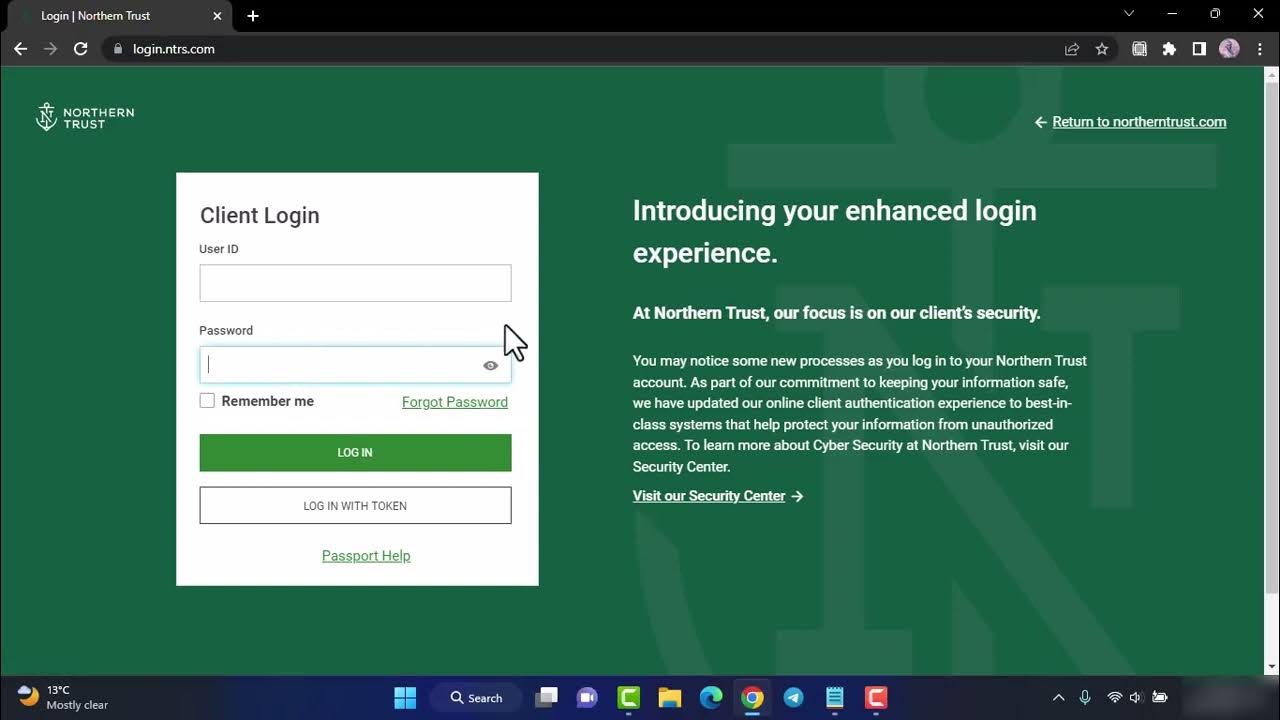The image size is (1280, 720).
Task: Select the Login | Northern Trust tab
Action: [117, 16]
